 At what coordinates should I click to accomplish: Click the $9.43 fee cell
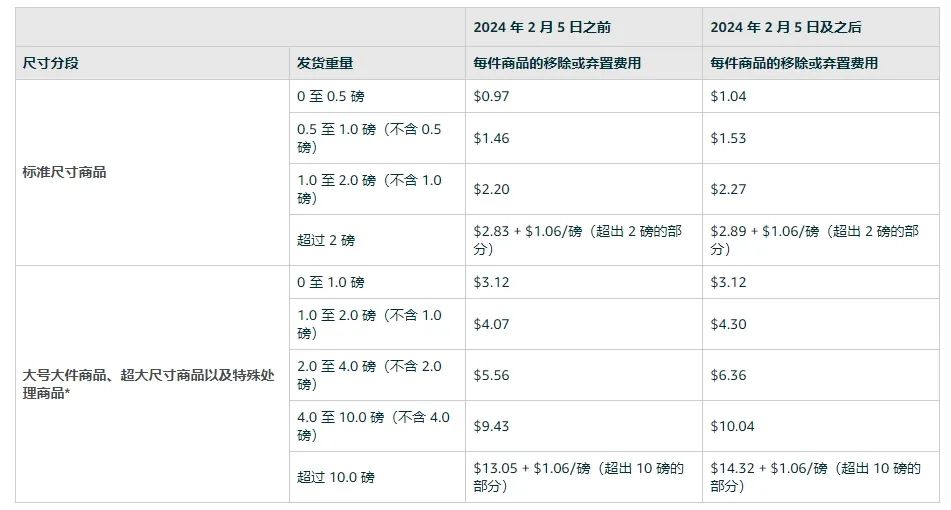click(x=491, y=426)
